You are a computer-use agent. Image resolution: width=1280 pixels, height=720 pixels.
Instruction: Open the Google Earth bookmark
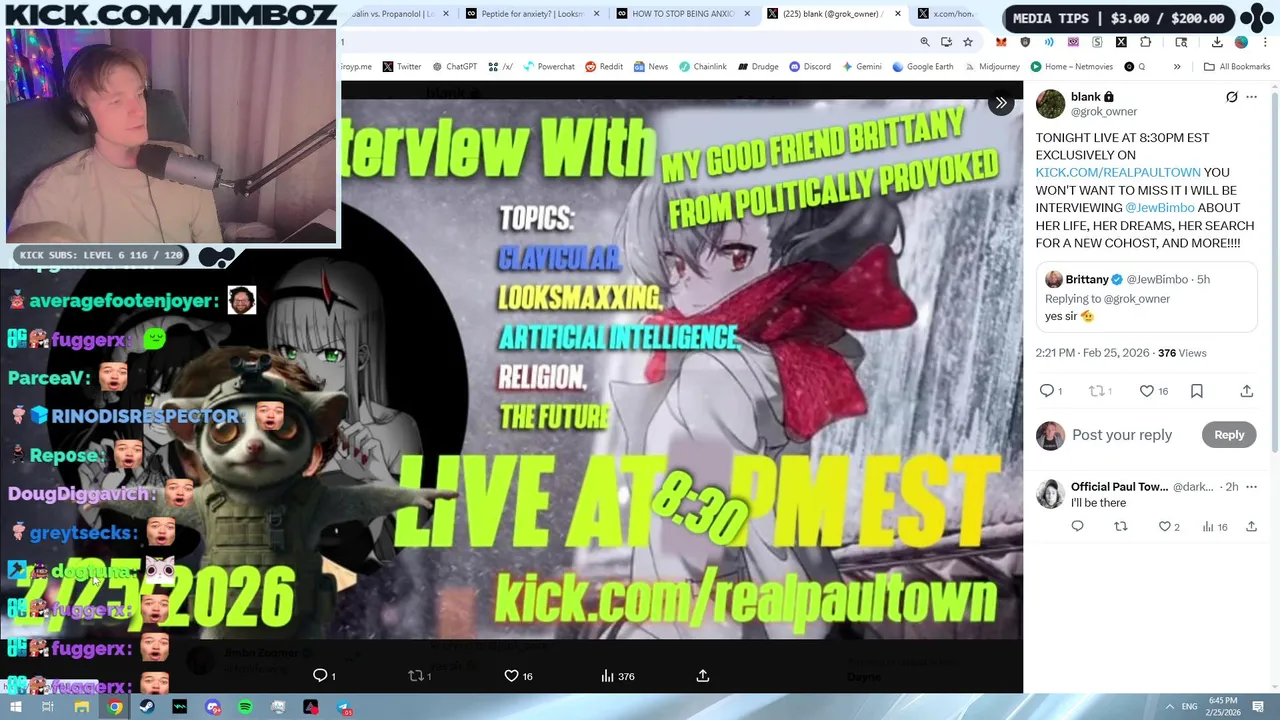tap(922, 67)
